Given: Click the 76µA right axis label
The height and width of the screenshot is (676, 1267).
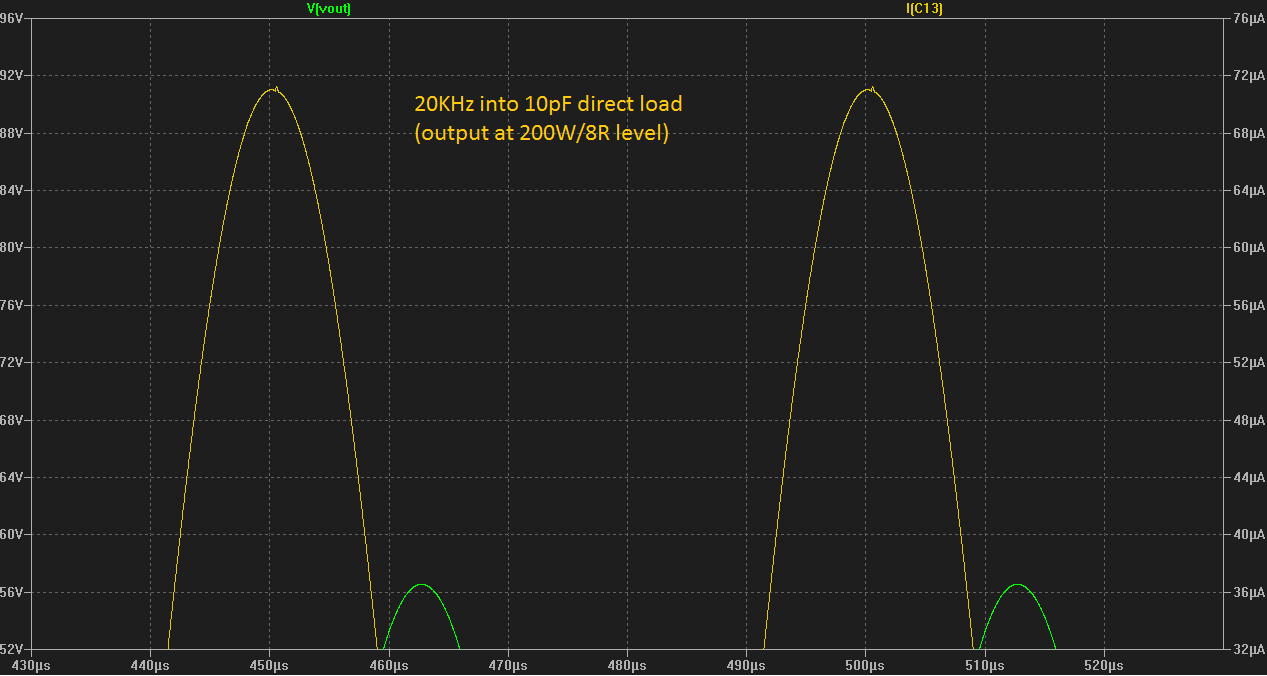Looking at the screenshot, I should [x=1249, y=18].
